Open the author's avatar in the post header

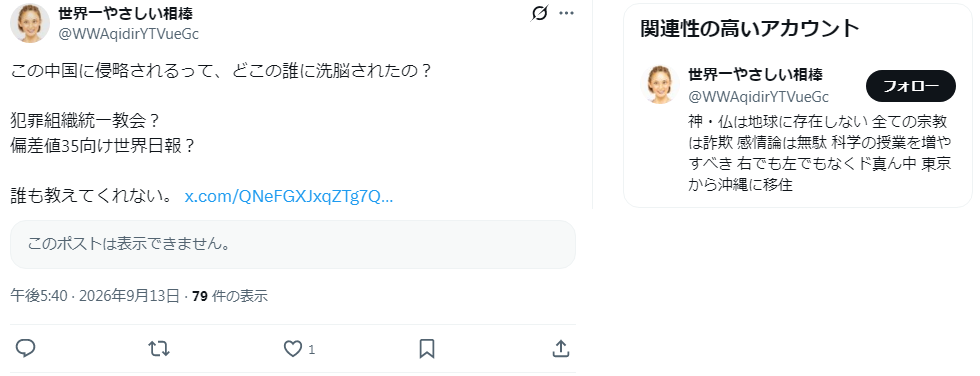click(x=30, y=22)
